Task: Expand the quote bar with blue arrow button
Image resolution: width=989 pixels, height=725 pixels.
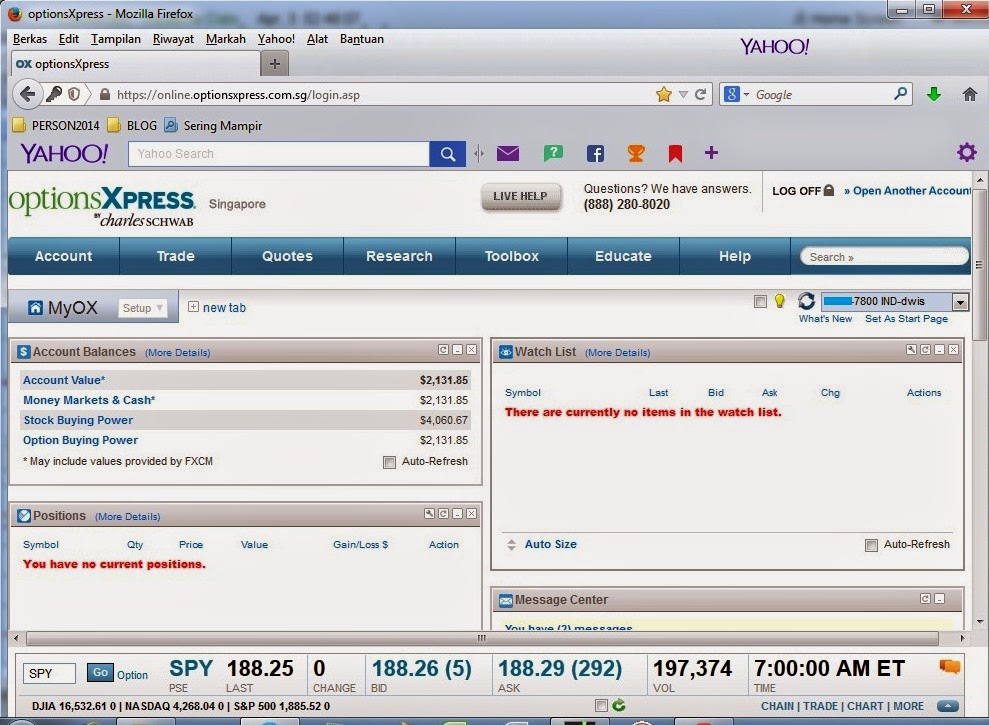Action: point(947,706)
